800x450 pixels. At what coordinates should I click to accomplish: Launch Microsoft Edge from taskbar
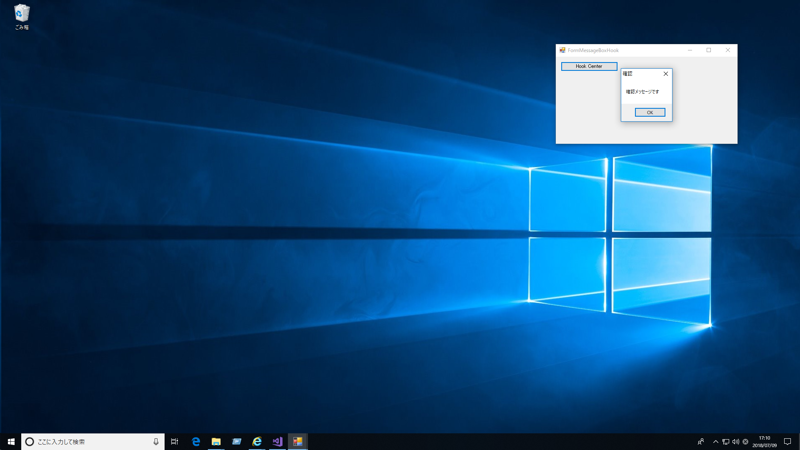[x=195, y=441]
